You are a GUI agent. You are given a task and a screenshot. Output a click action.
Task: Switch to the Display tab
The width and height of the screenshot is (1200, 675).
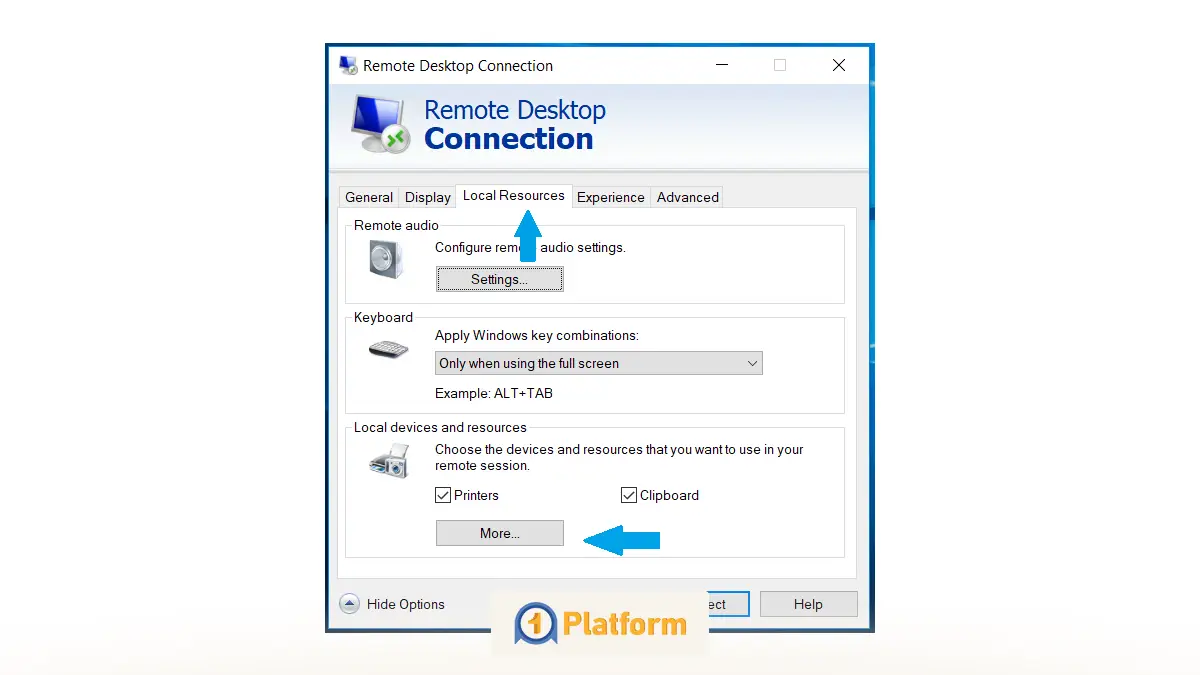click(x=427, y=197)
